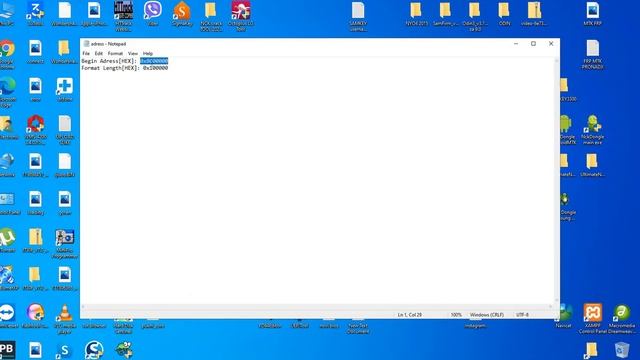Select the orange Sigmakey desktop icon
The image size is (640, 360).
182,14
